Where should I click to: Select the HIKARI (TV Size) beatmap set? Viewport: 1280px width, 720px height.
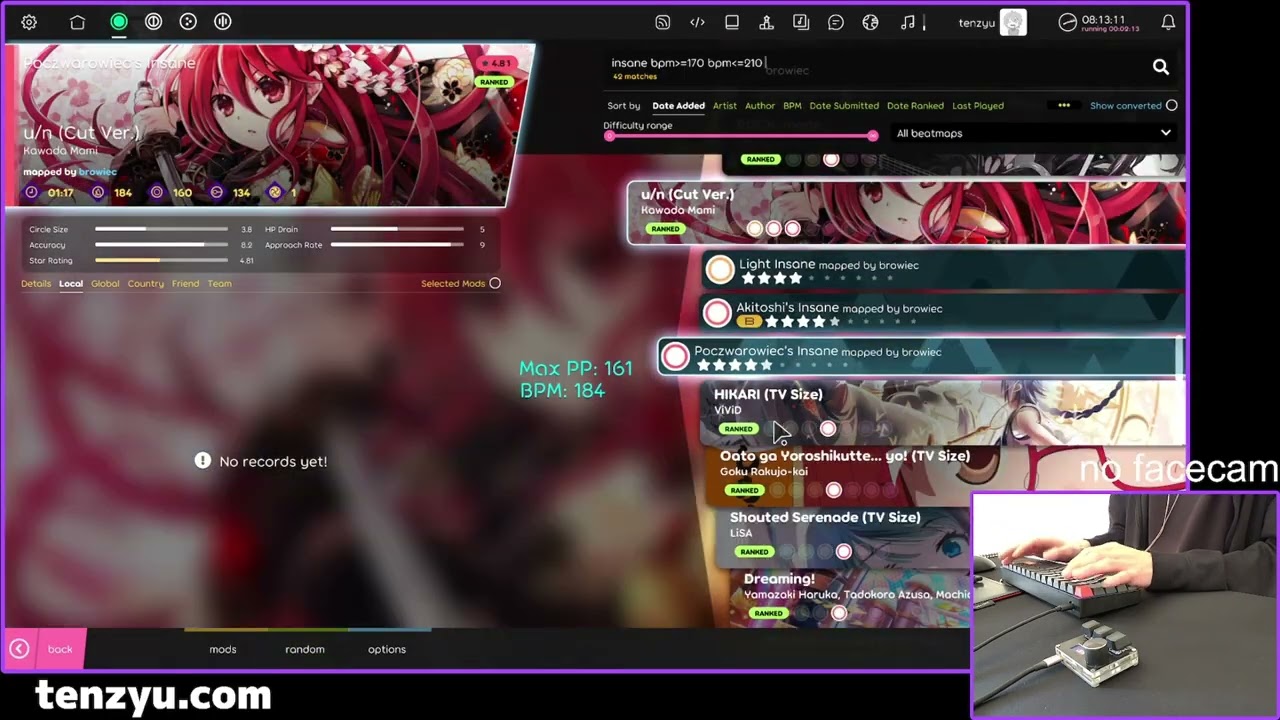pos(945,413)
